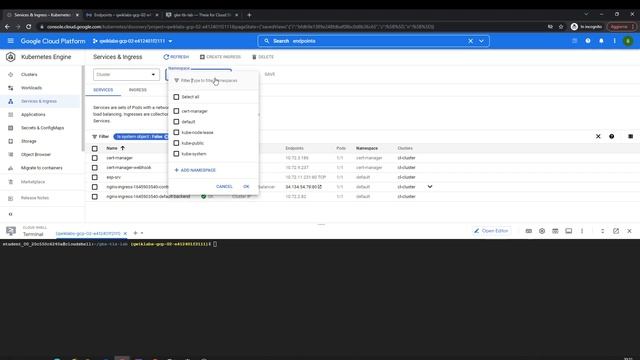Click the Release Notes sidebar icon

(x=11, y=198)
